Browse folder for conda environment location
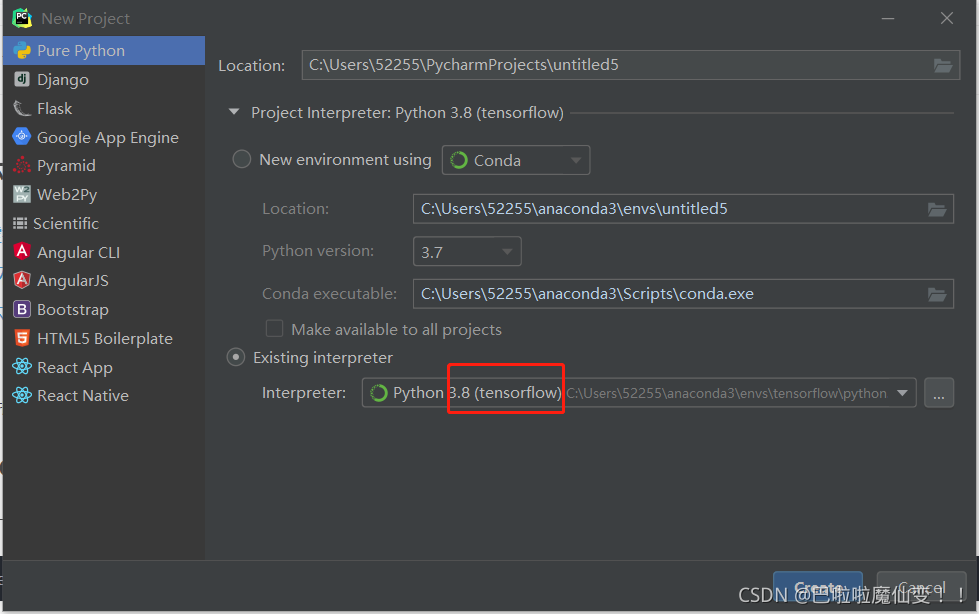The image size is (979, 614). point(937,209)
